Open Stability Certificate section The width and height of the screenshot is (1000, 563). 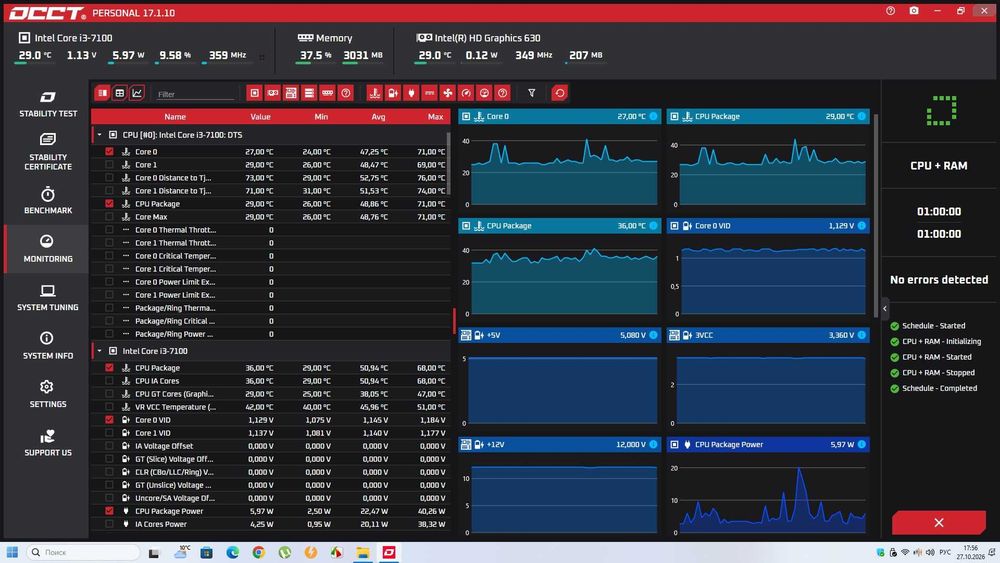coord(48,152)
